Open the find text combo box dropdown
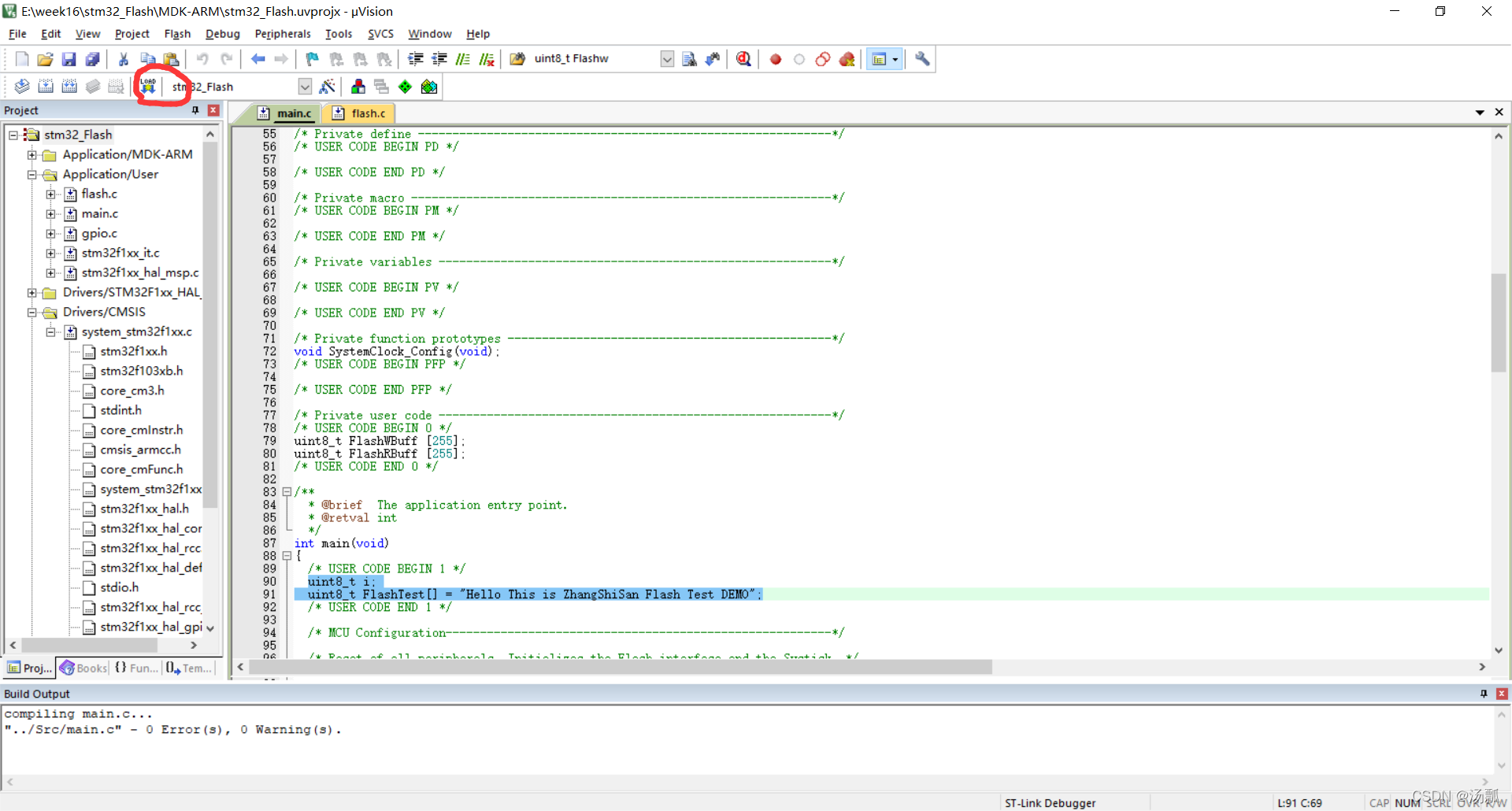This screenshot has height=811, width=1512. tap(667, 59)
